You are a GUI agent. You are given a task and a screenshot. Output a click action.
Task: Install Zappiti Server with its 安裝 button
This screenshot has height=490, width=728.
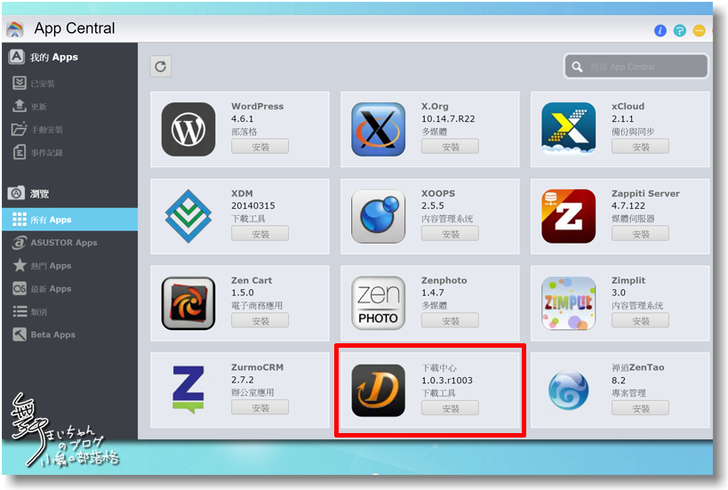[x=640, y=234]
